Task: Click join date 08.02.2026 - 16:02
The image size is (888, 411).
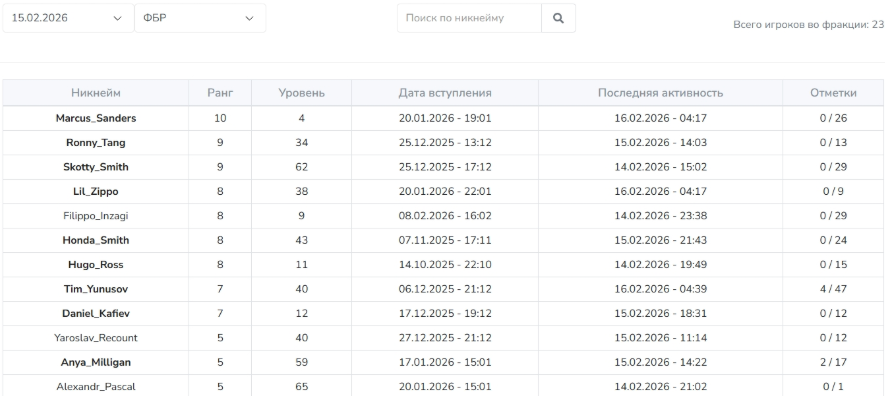Action: (445, 216)
